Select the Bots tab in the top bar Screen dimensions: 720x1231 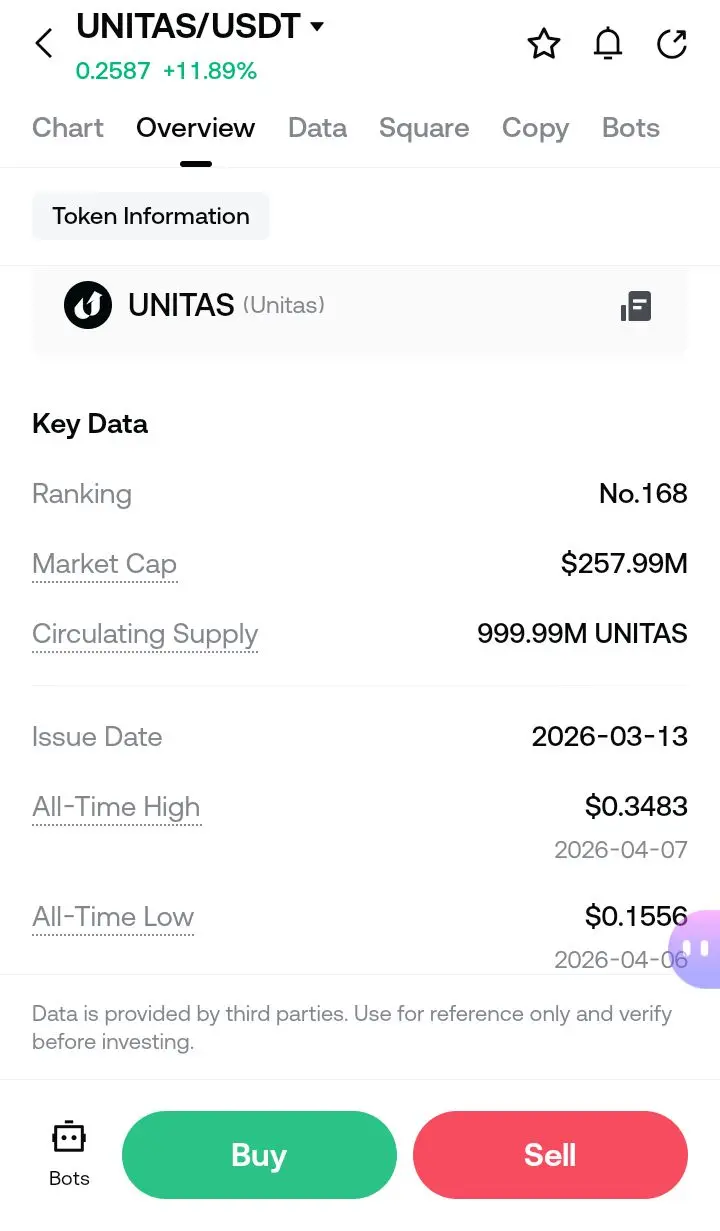(x=631, y=128)
